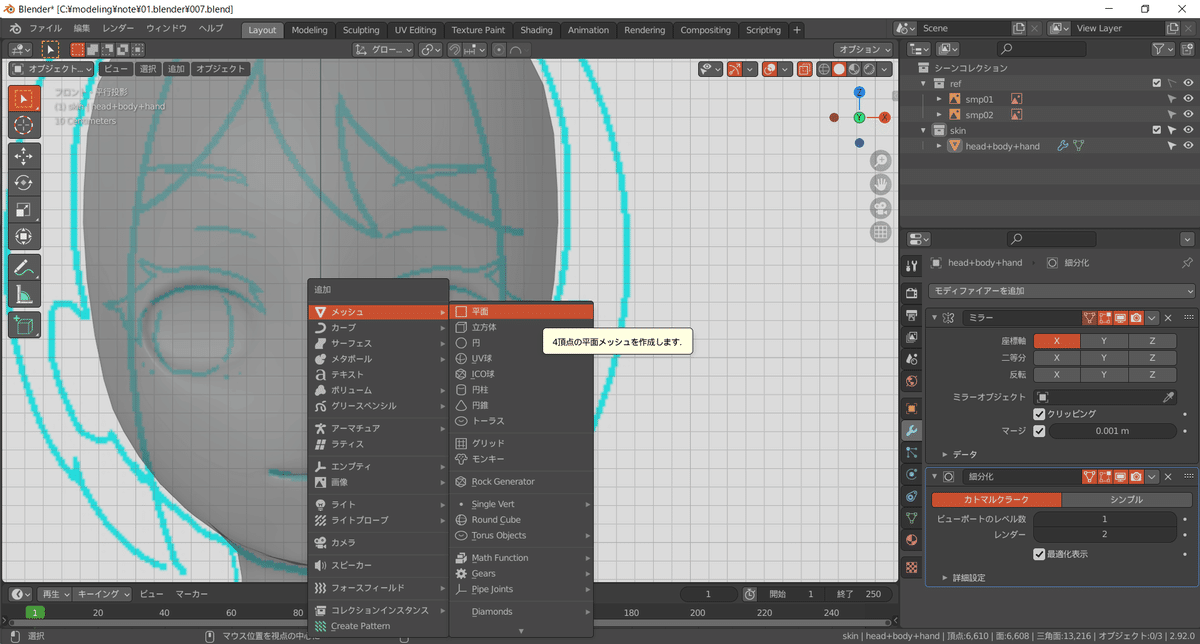
Task: Open the transform orientation グロー dropdown
Action: coord(384,49)
